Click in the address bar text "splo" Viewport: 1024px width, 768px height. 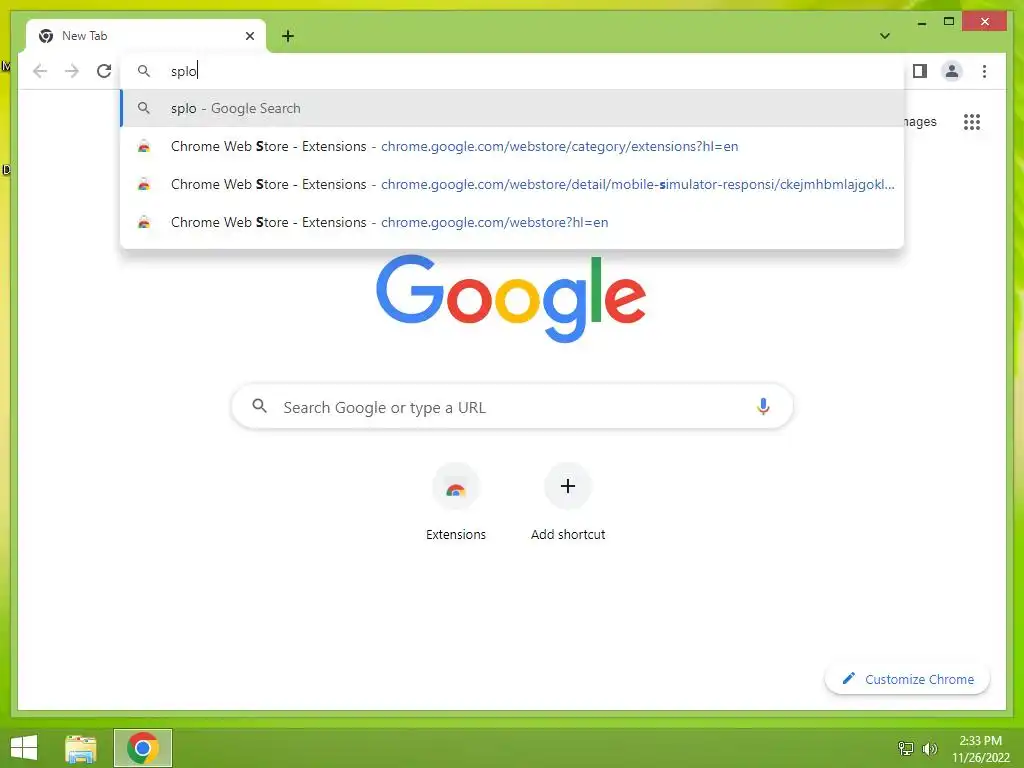[184, 71]
